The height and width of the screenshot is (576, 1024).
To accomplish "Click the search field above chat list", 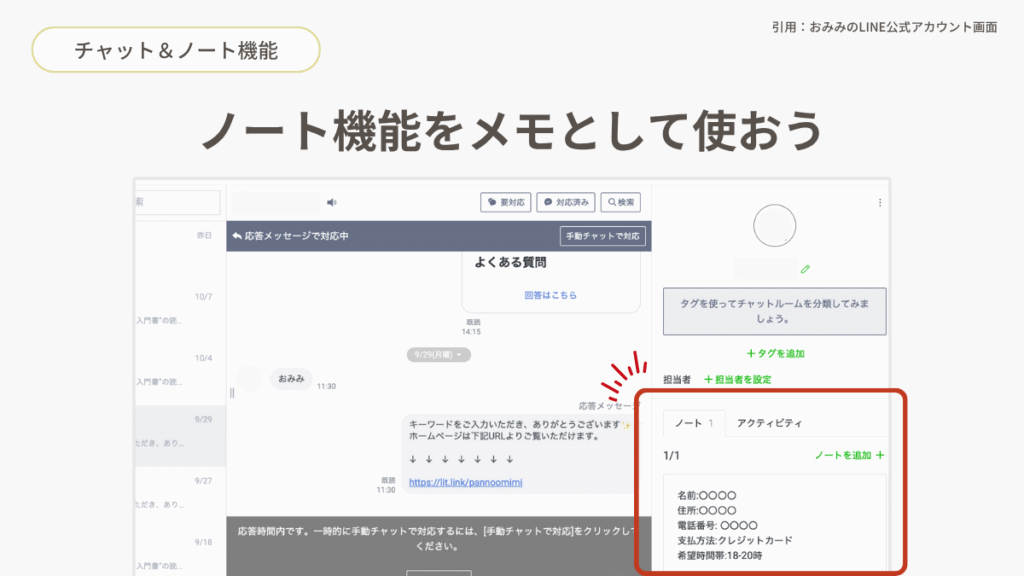I will click(x=178, y=202).
